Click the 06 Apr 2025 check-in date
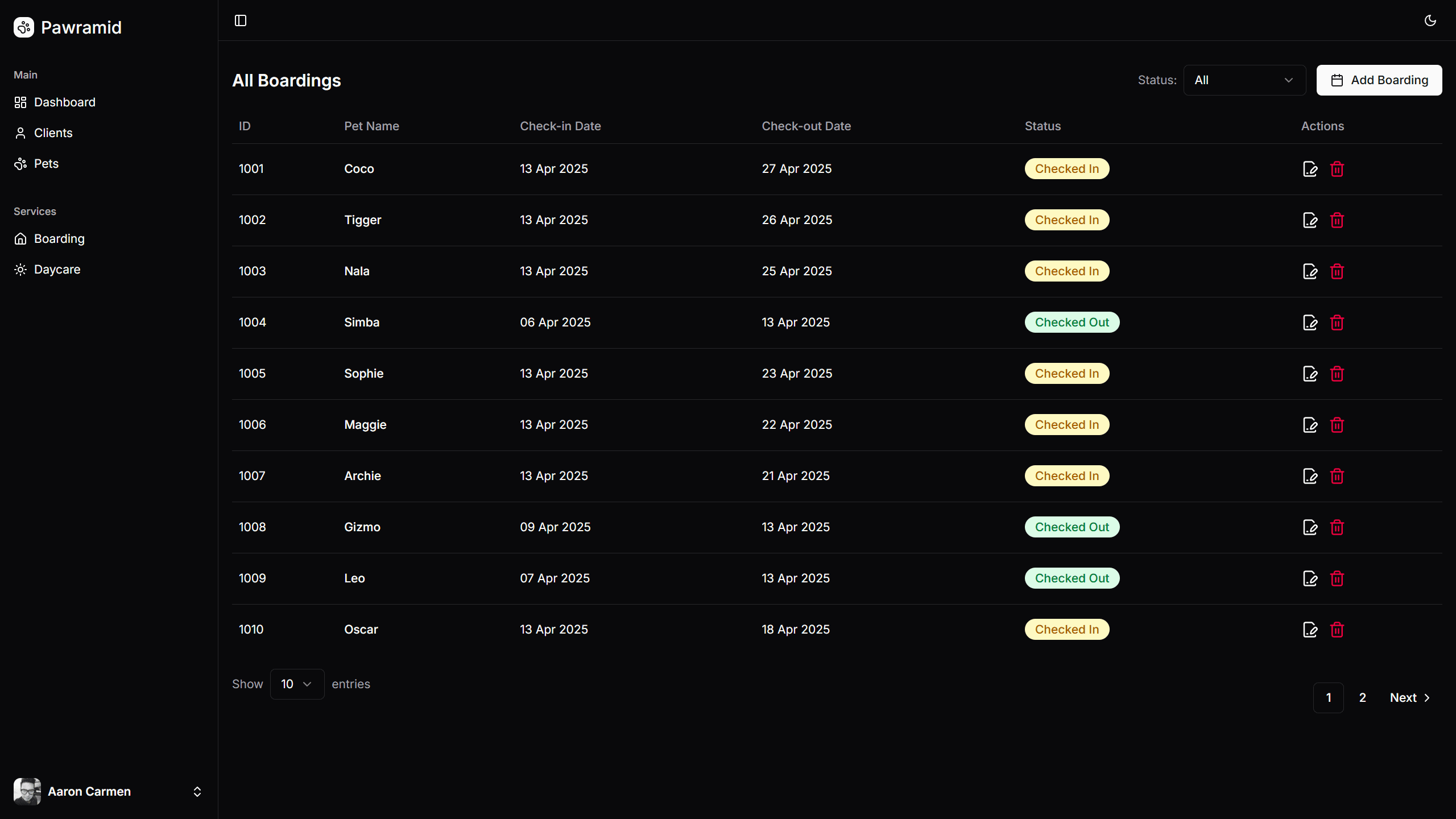The width and height of the screenshot is (1456, 819). pos(555,322)
